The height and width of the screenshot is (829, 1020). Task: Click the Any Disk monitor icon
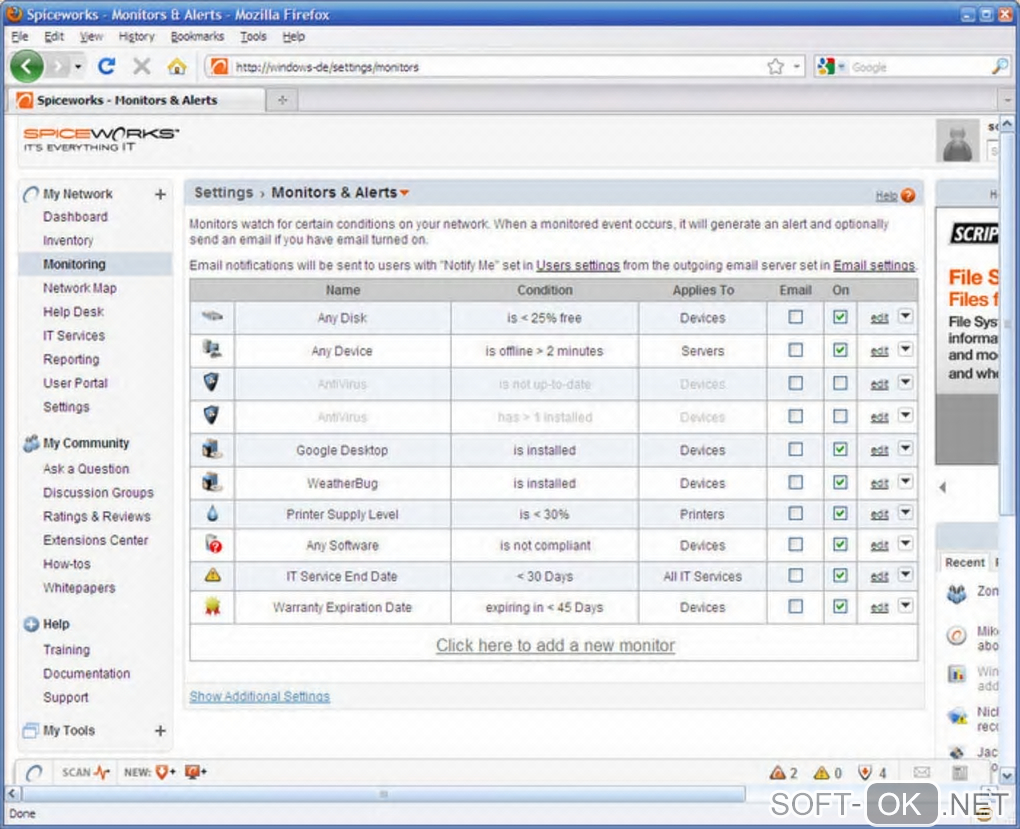212,317
